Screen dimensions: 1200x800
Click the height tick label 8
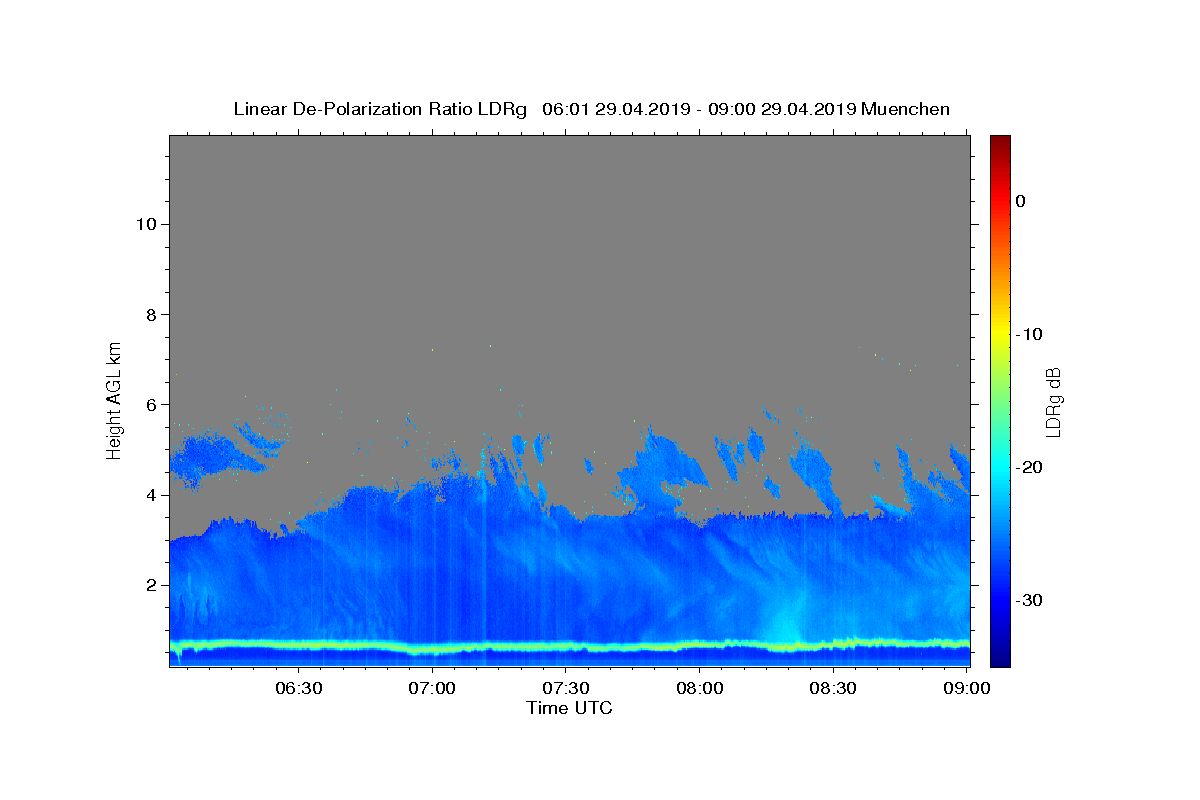pyautogui.click(x=150, y=314)
